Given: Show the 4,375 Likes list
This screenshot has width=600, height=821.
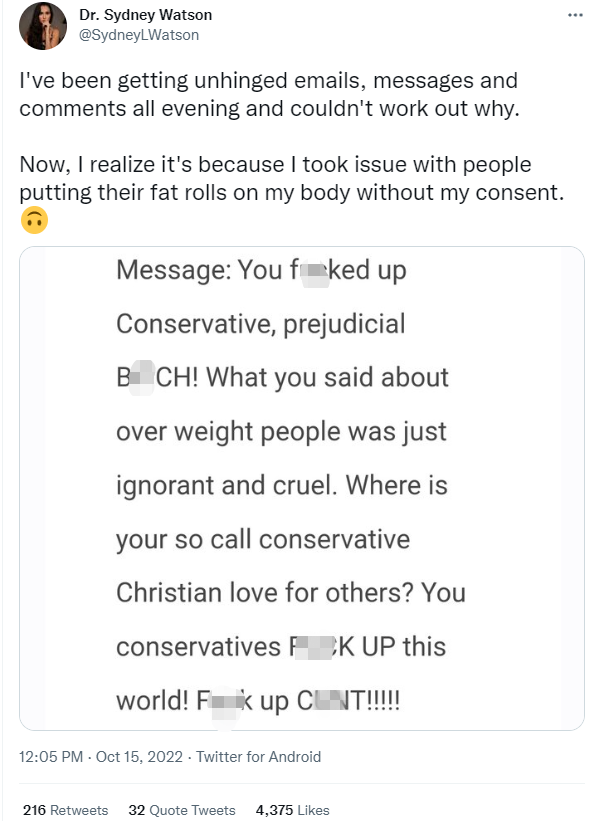Looking at the screenshot, I should 292,810.
